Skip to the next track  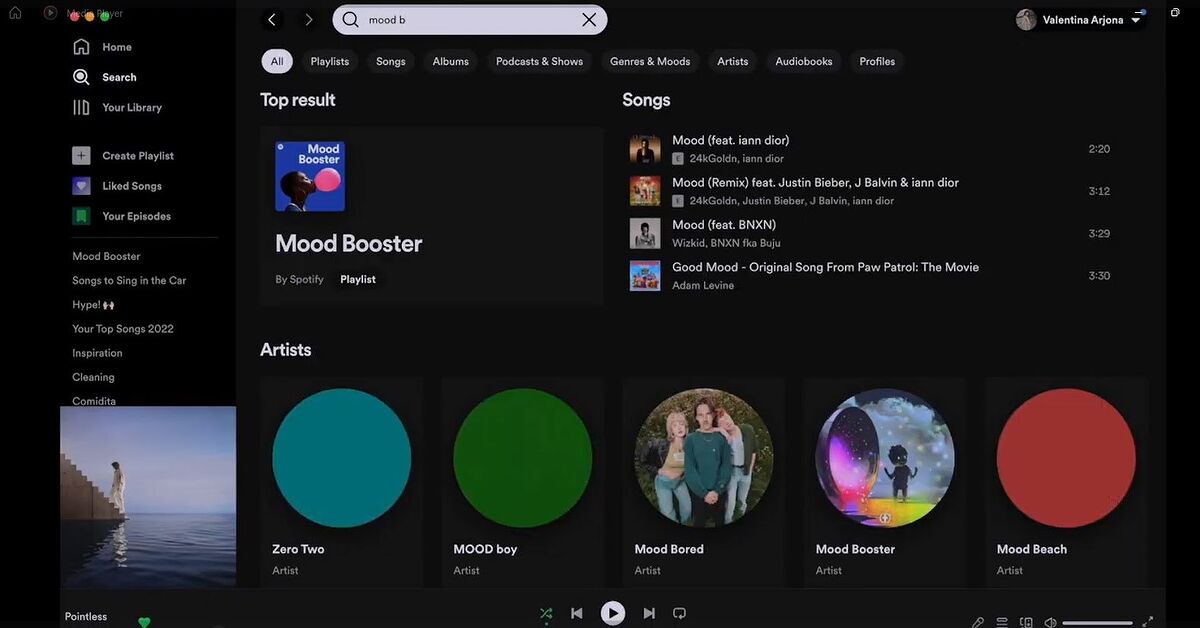point(649,613)
